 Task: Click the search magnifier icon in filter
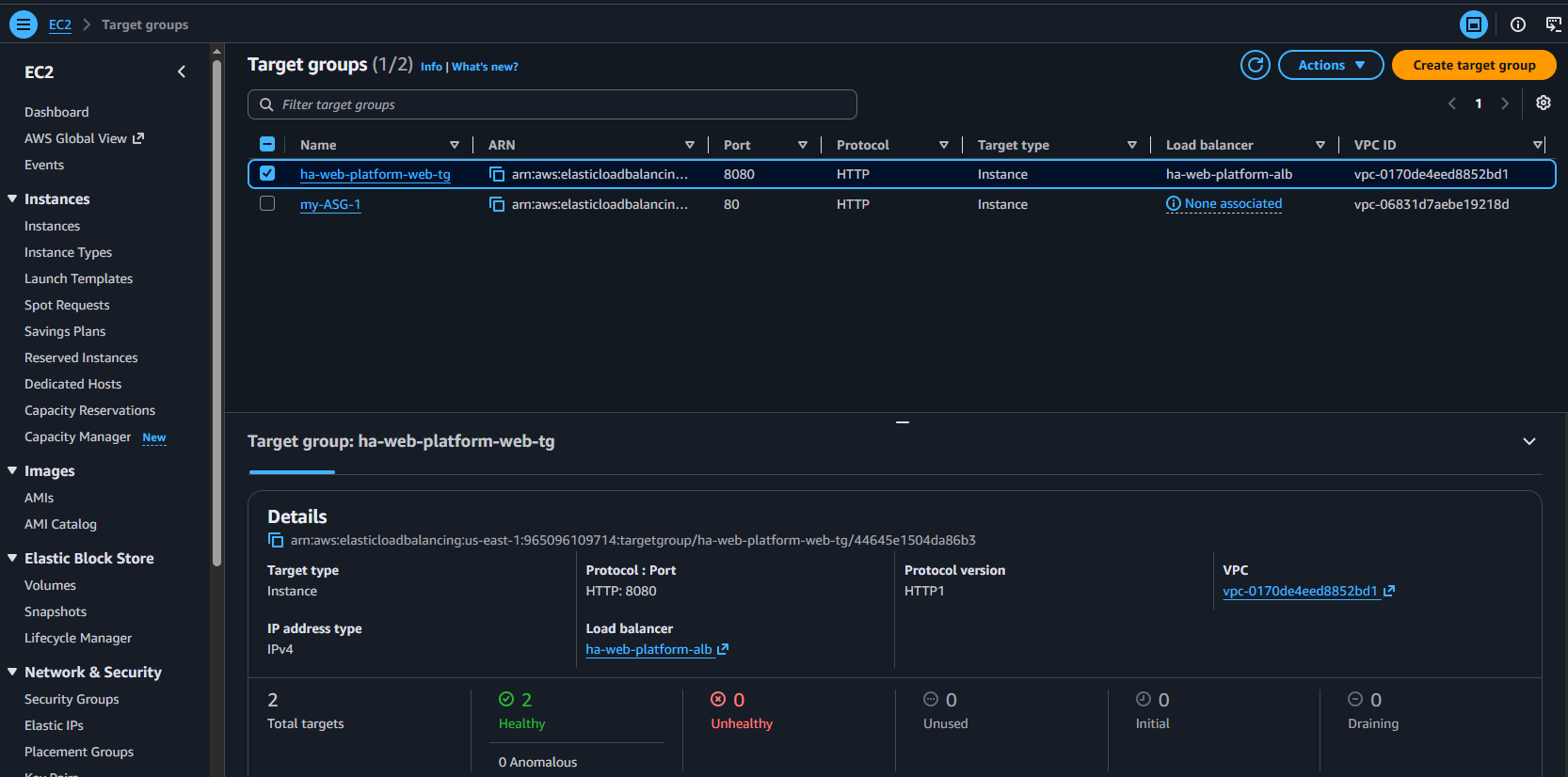click(266, 104)
